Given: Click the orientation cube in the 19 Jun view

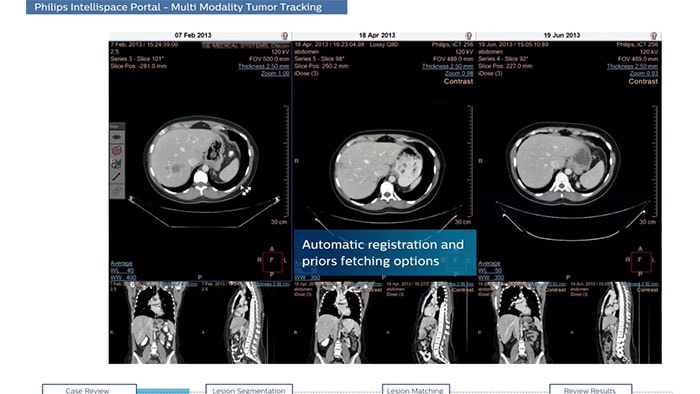Looking at the screenshot, I should tap(641, 261).
